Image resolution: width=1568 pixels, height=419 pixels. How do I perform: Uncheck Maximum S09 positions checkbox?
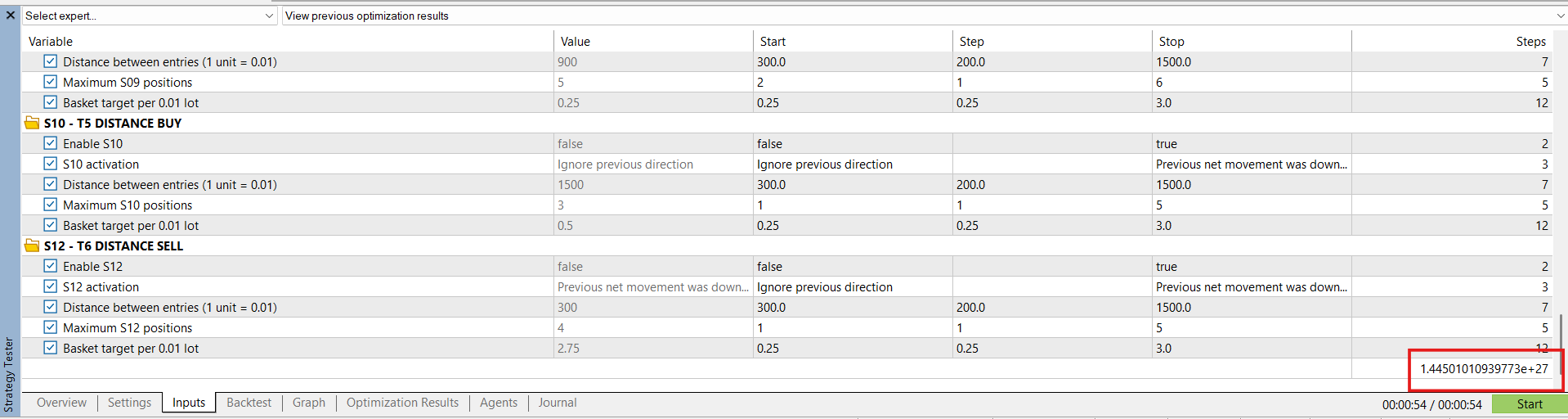[x=51, y=82]
